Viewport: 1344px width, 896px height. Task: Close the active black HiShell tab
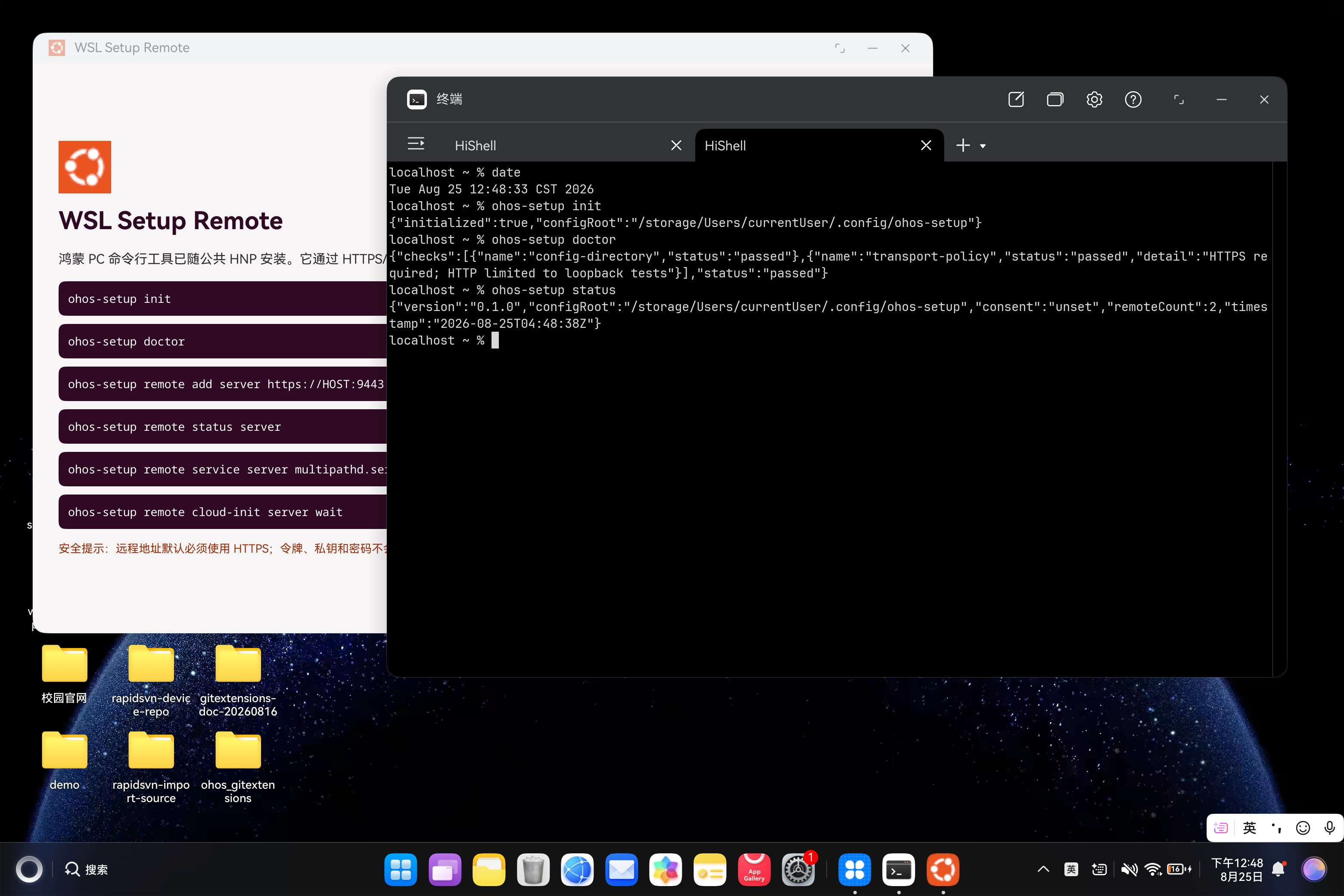[x=926, y=146]
